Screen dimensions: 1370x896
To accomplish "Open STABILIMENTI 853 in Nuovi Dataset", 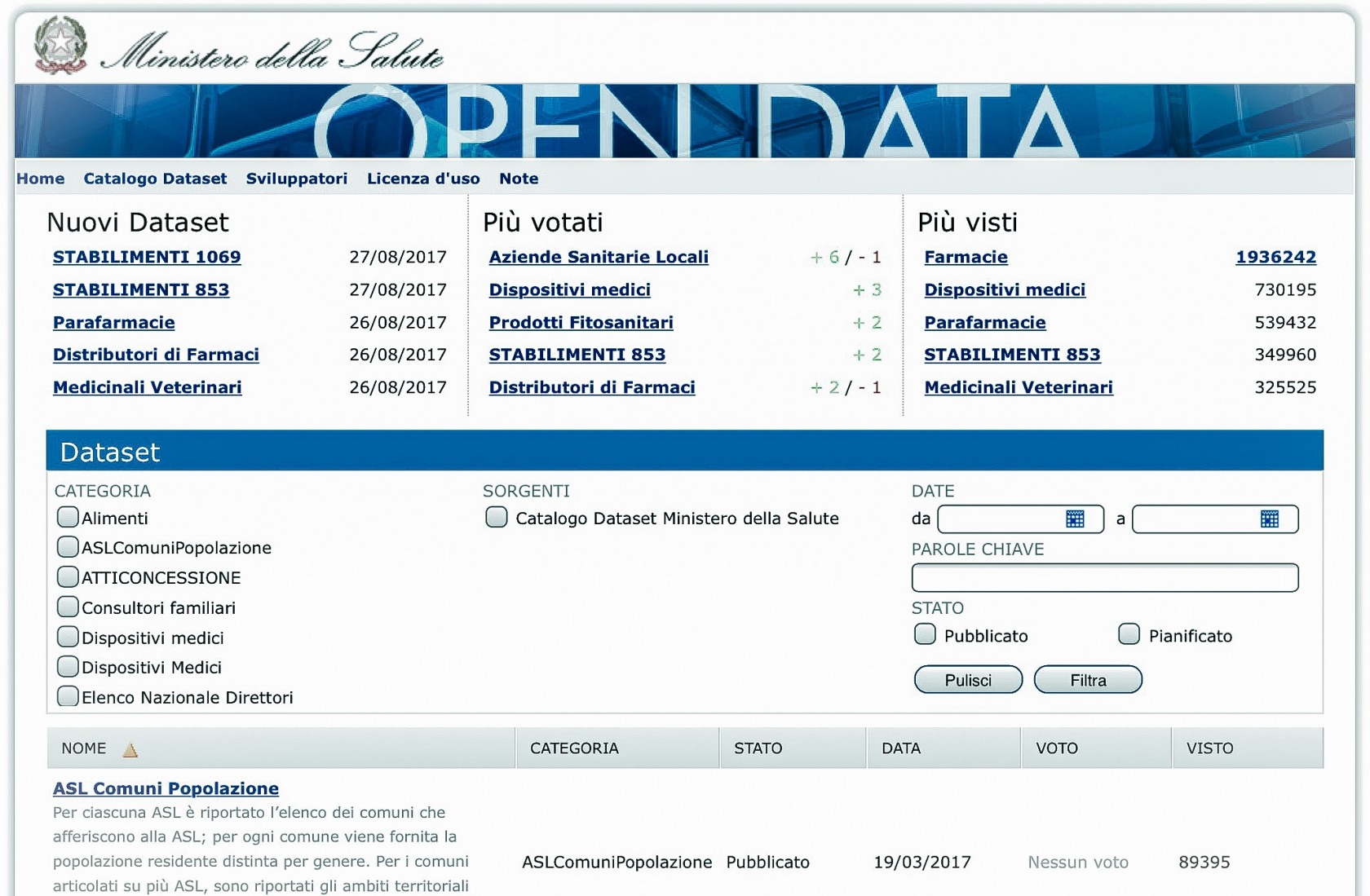I will click(141, 289).
